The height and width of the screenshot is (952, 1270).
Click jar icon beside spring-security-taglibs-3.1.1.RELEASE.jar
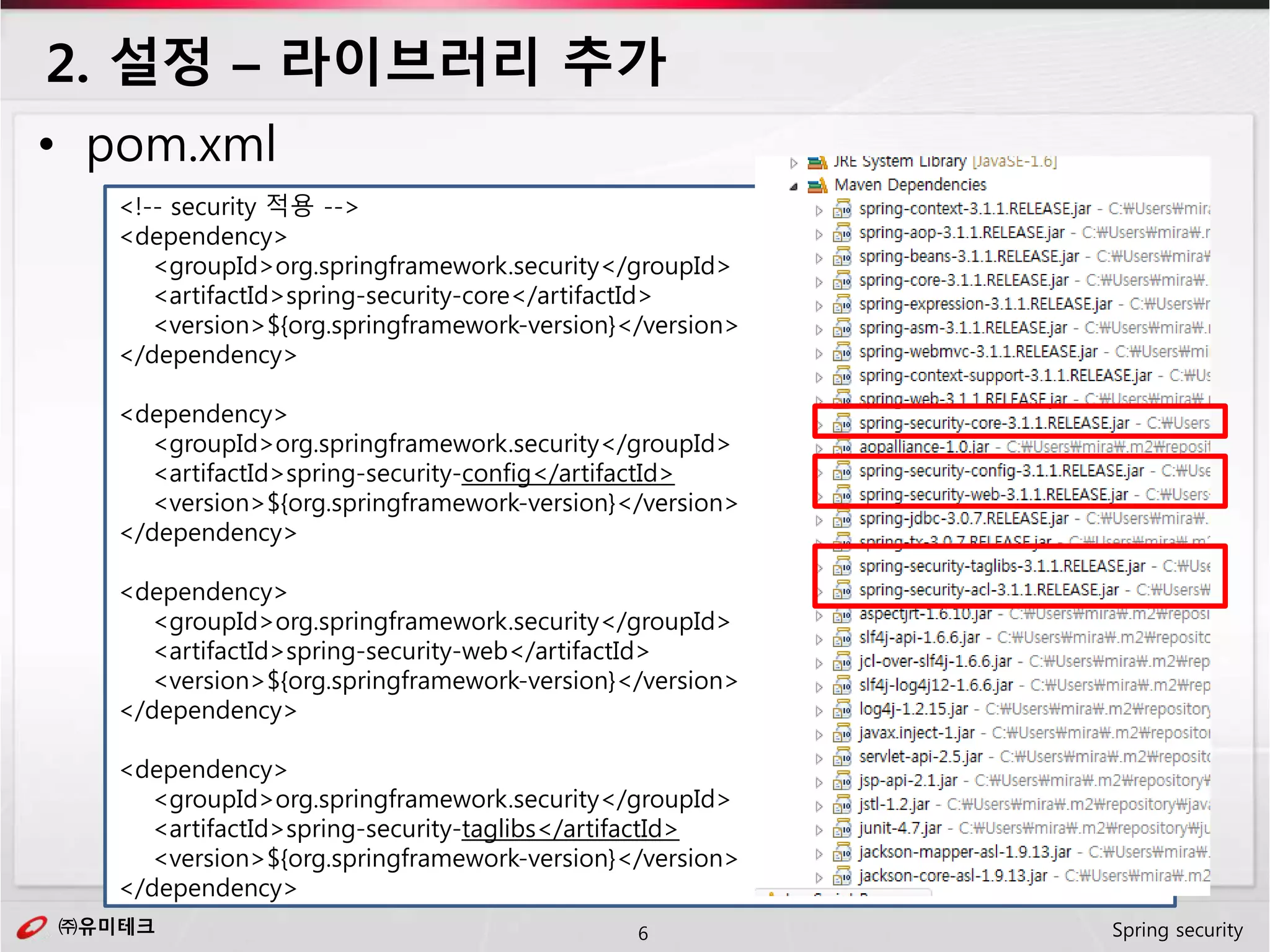coord(842,566)
